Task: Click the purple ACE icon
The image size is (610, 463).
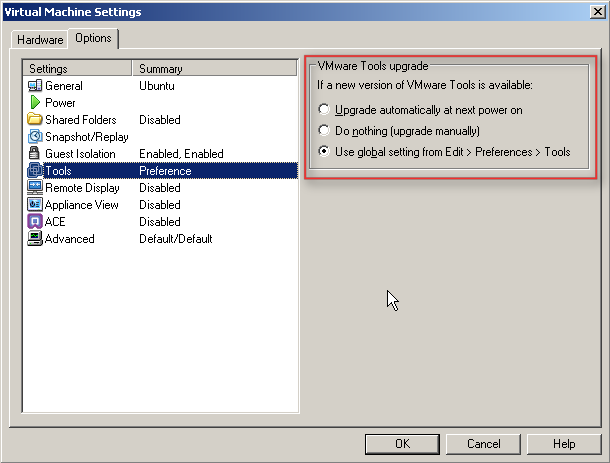Action: click(35, 222)
